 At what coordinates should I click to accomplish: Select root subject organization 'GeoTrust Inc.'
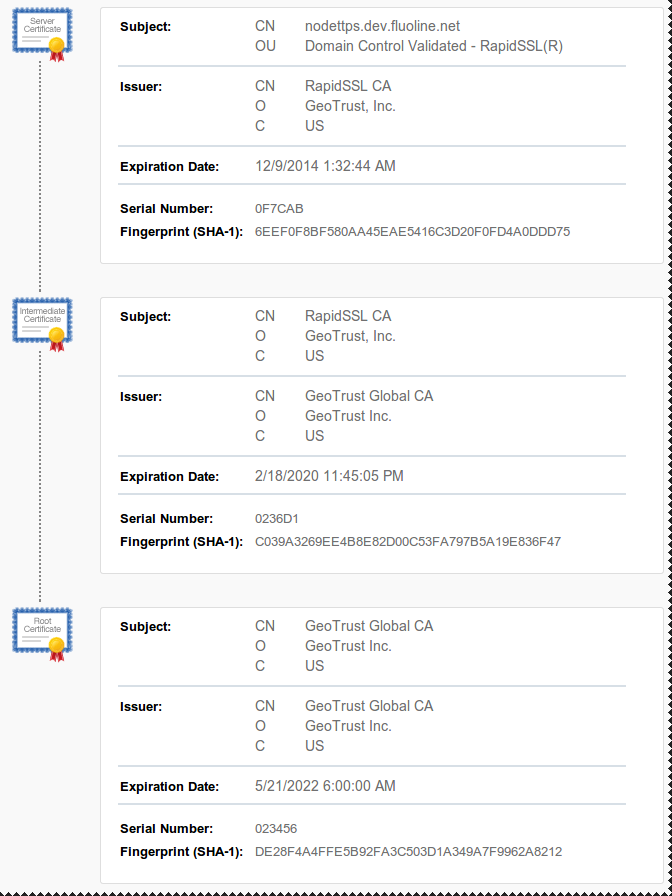click(x=348, y=646)
